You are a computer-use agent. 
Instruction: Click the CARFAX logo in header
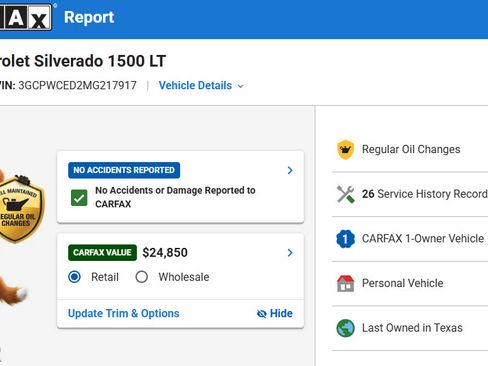tap(26, 17)
